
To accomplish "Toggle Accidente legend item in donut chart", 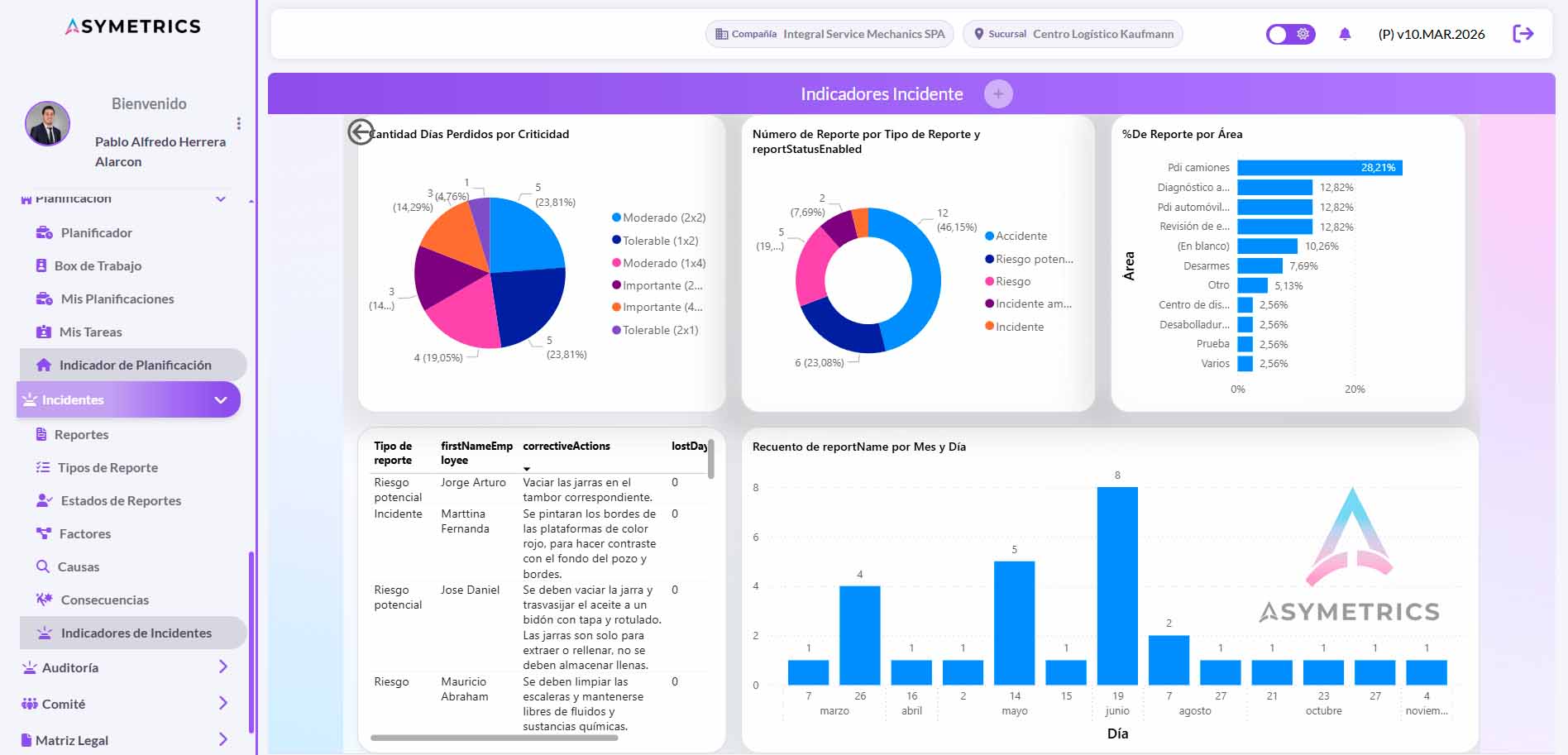I will tap(1016, 237).
